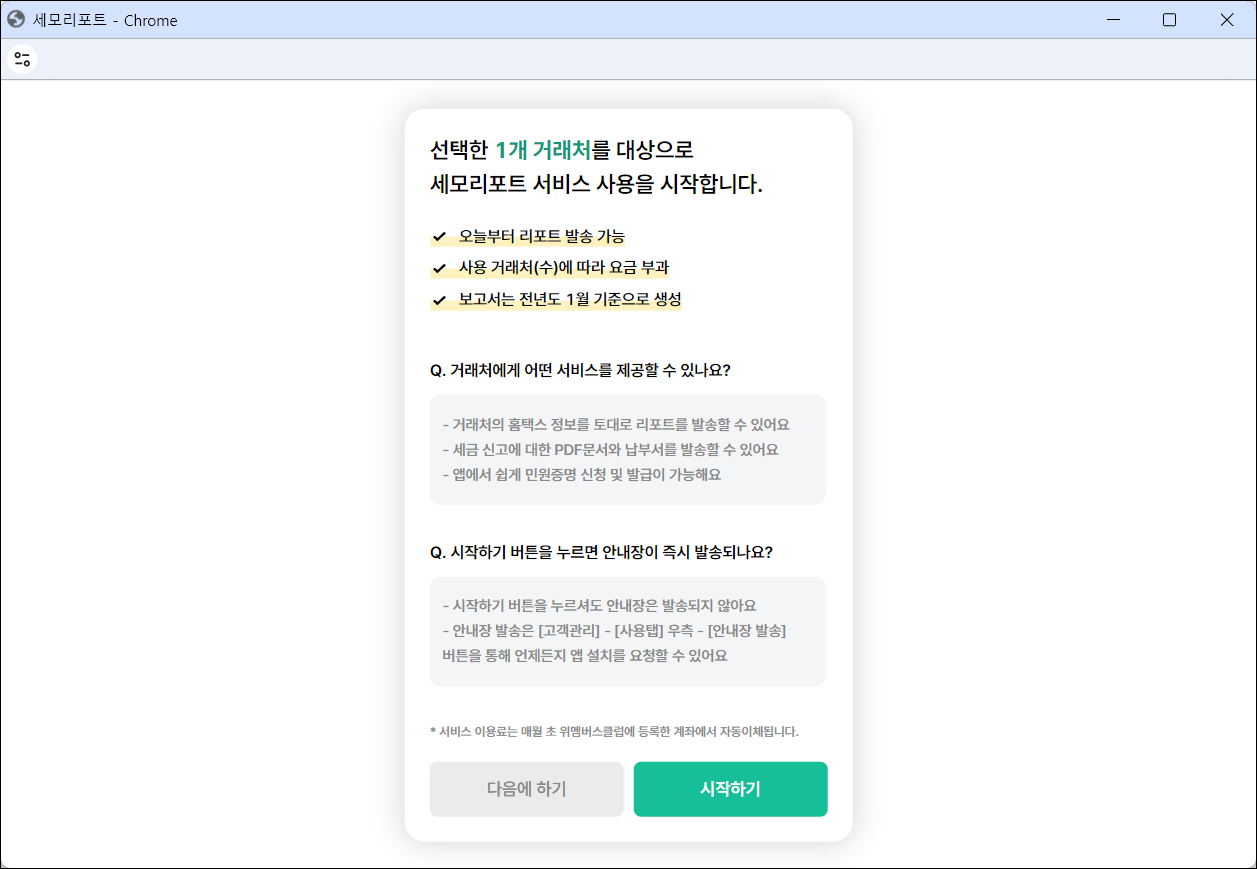Click checkmark beside 보고서는 전년도 1월 기준으로 생성

pos(439,300)
